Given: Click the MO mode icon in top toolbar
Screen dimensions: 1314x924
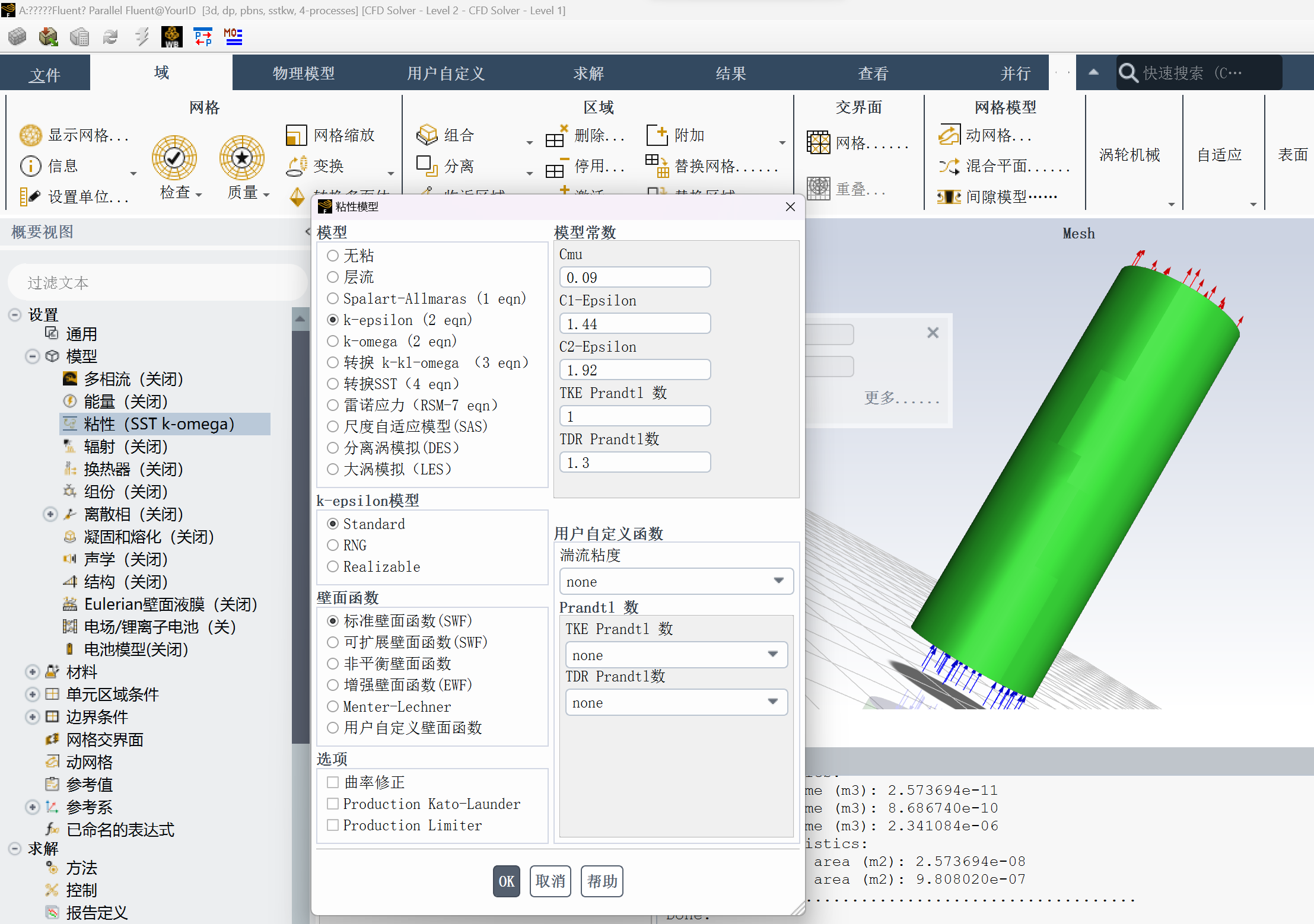Looking at the screenshot, I should [233, 37].
